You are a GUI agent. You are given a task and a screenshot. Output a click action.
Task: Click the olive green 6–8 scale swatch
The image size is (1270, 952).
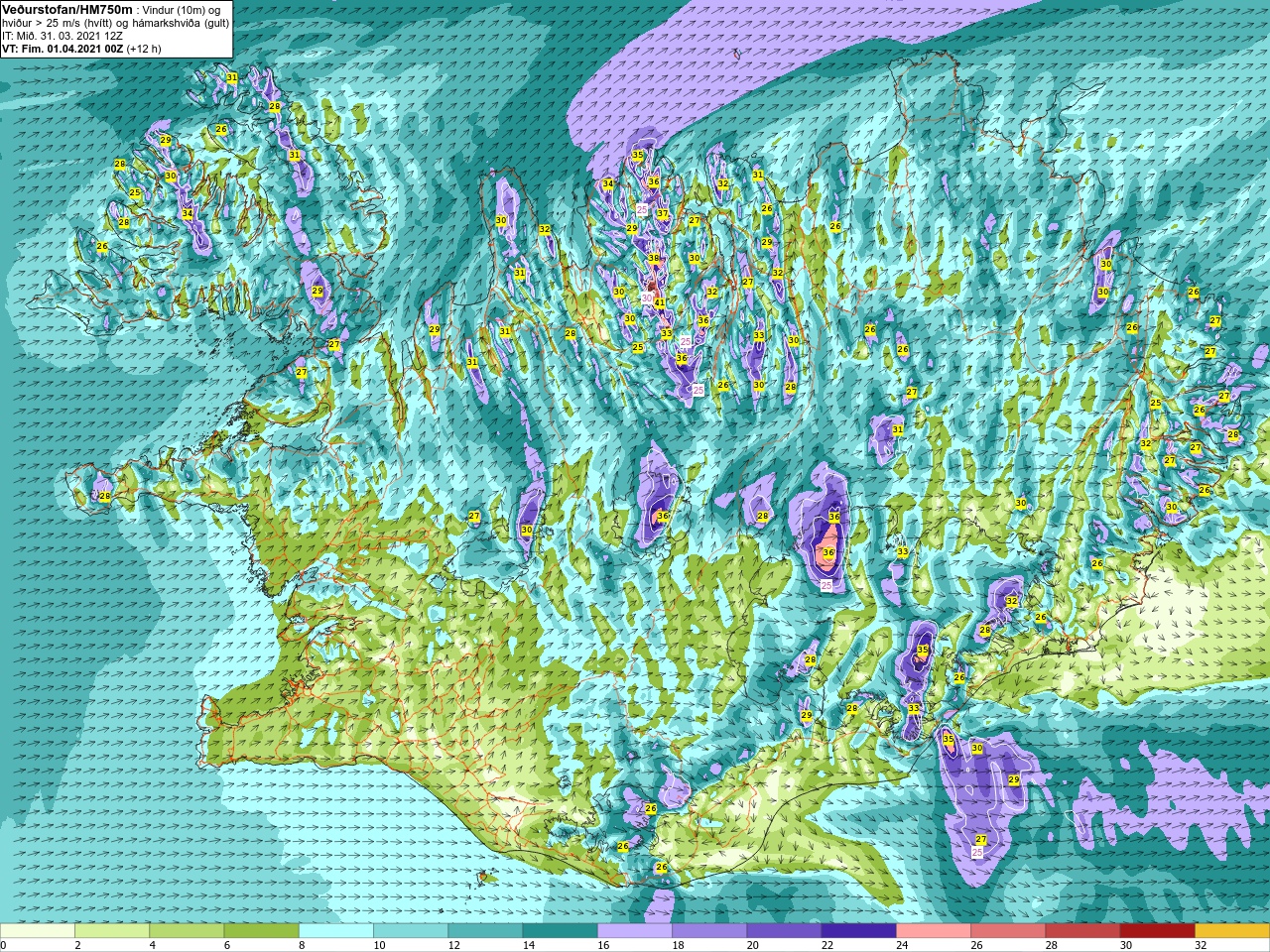262,930
